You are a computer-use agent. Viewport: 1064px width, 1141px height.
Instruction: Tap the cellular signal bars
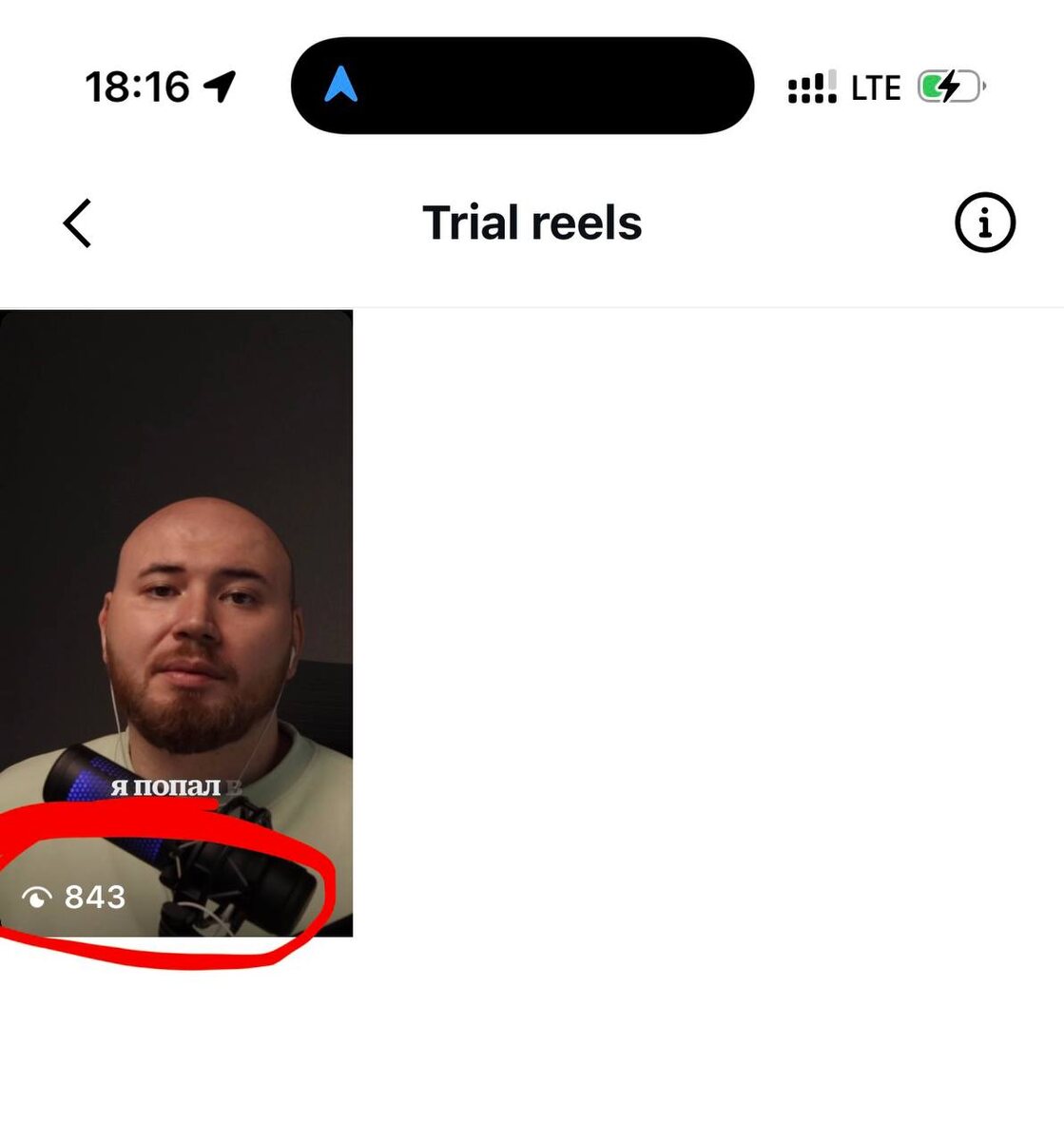pyautogui.click(x=812, y=87)
